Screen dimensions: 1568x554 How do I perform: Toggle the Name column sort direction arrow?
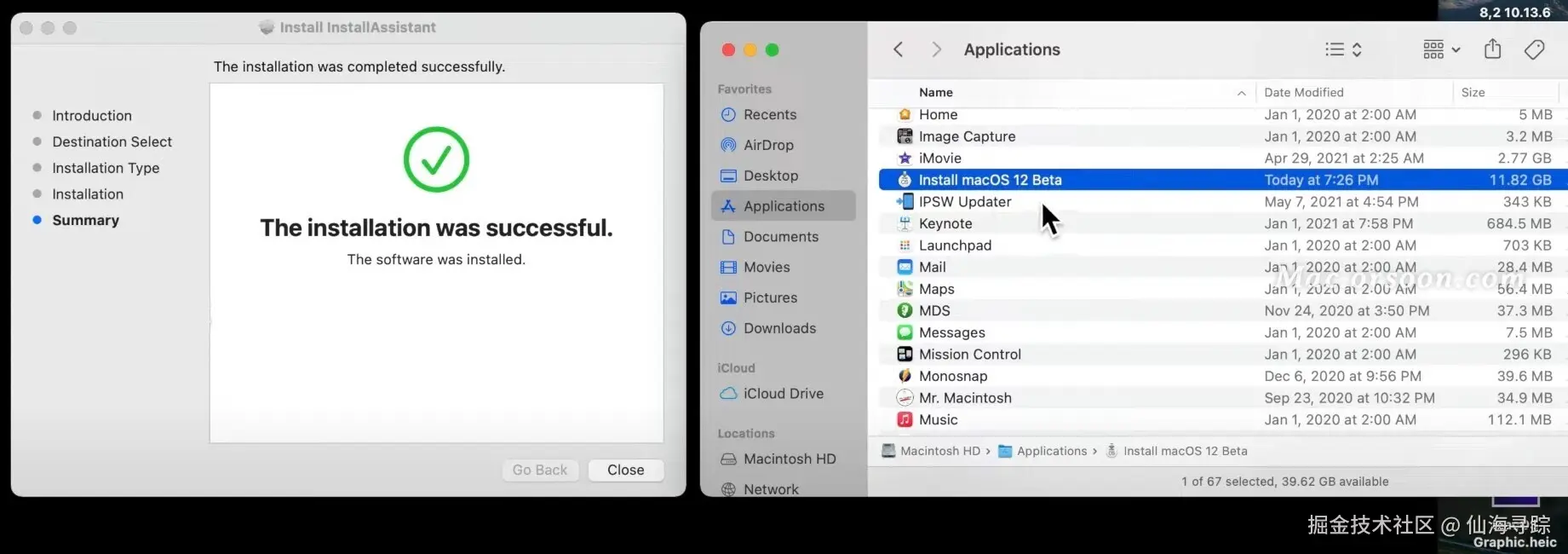point(1241,93)
